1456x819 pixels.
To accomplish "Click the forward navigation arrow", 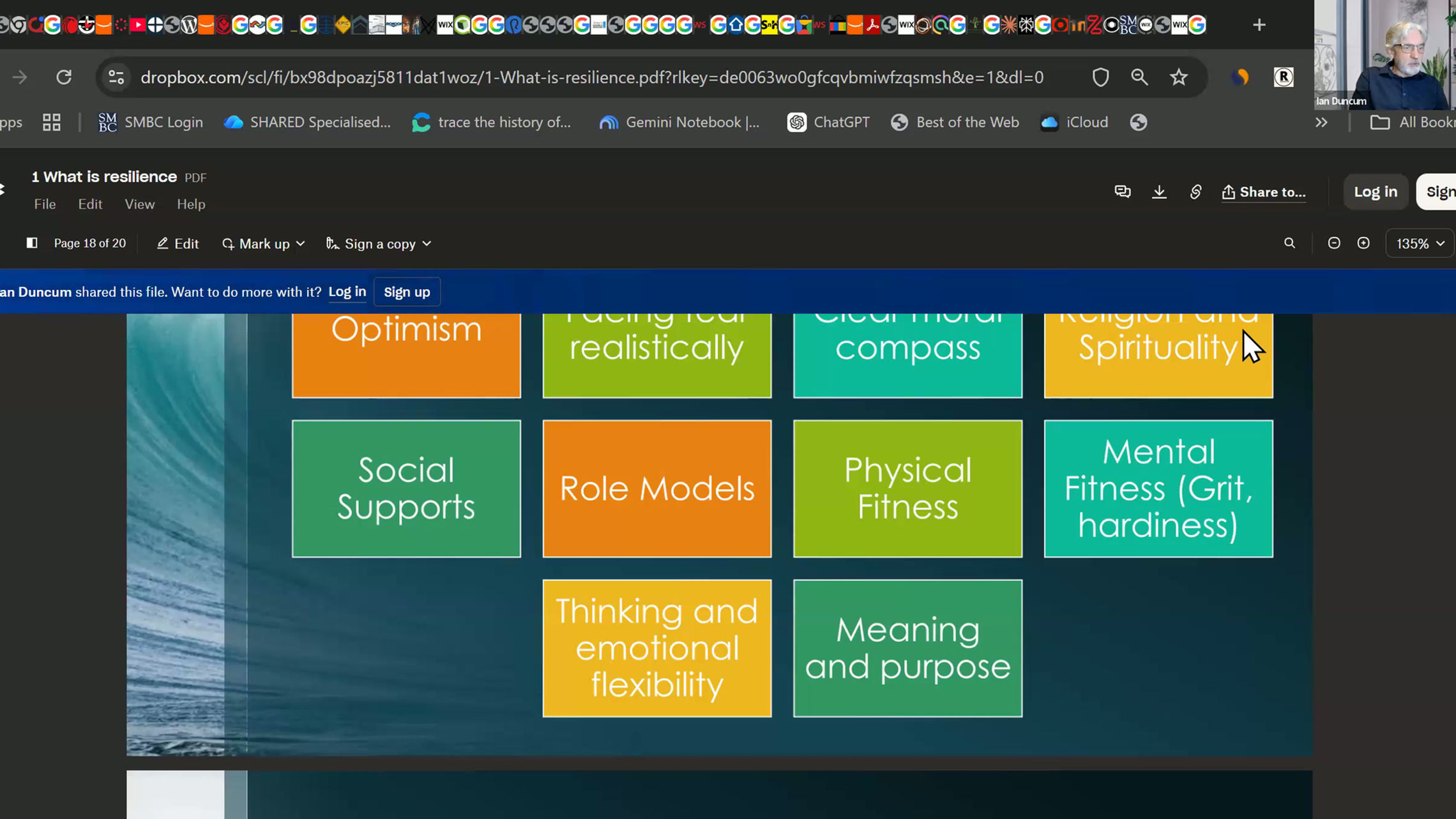I will pyautogui.click(x=20, y=77).
